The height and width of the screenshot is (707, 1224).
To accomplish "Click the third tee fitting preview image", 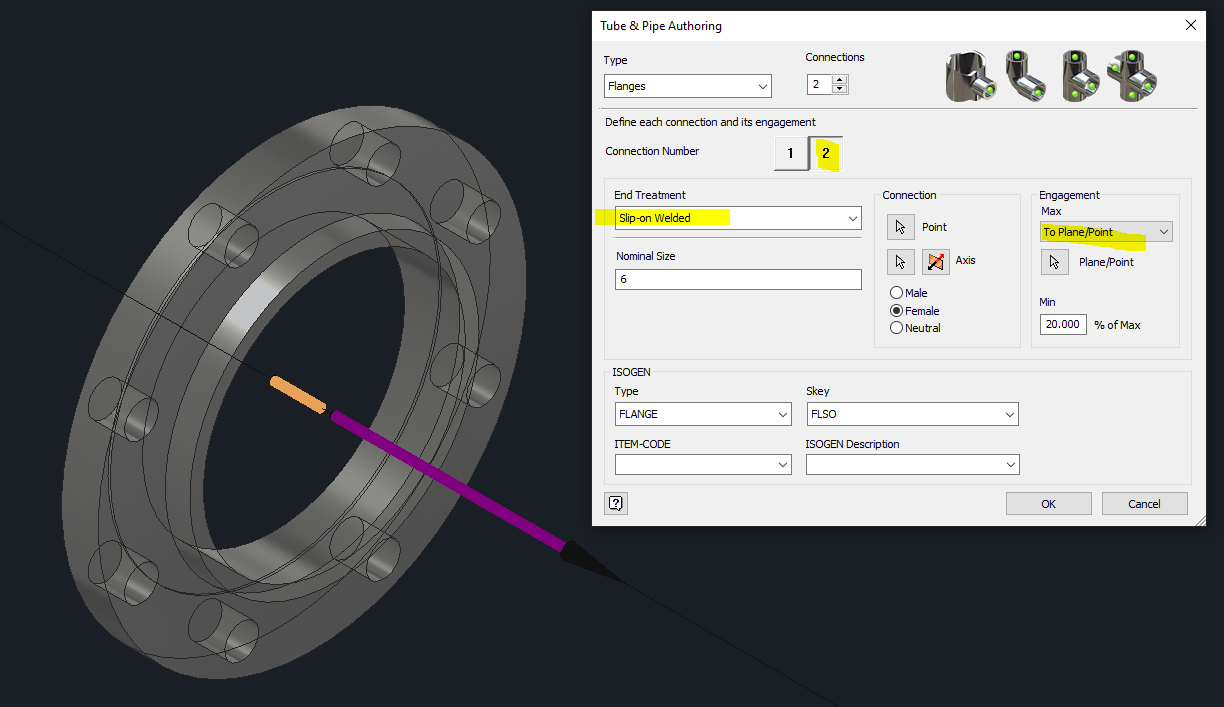I will 1082,76.
